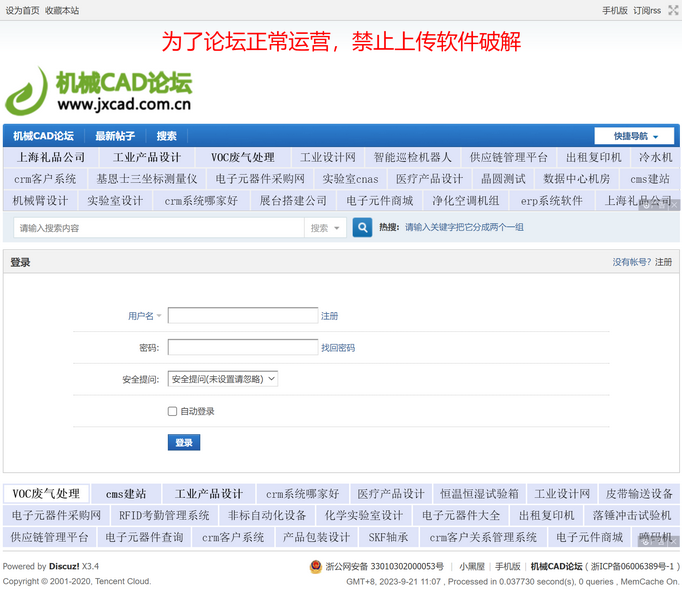Toggle the widescreen icon beside 订阅rss
Screen dimensions: 682x600
pyautogui.click(x=673, y=10)
